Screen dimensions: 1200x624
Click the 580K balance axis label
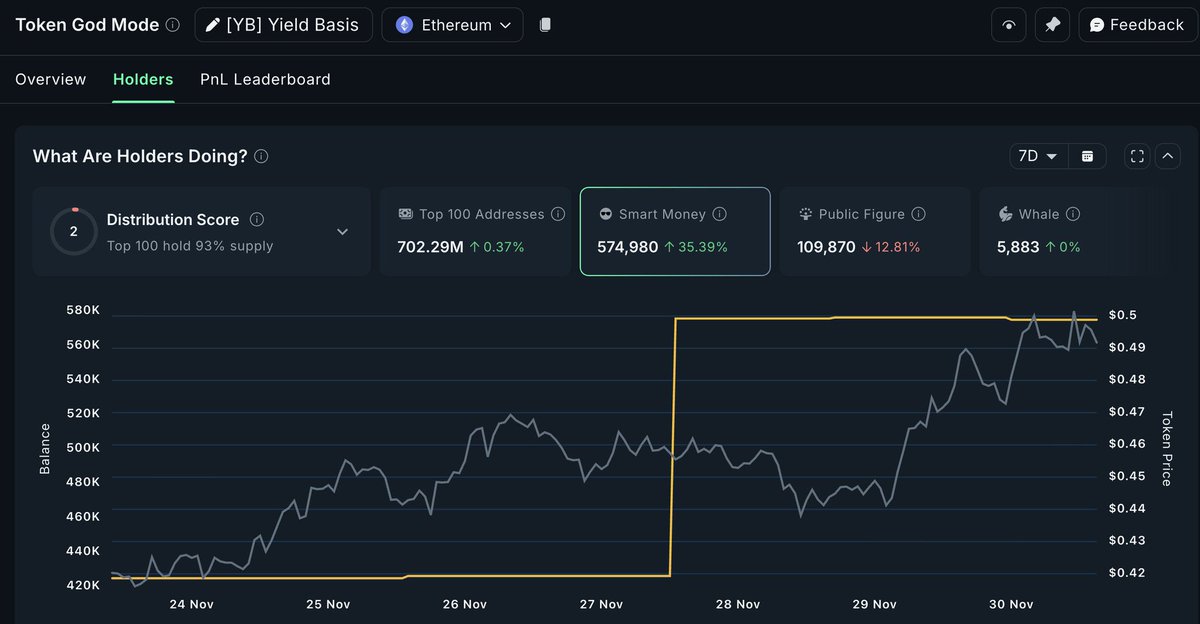pos(83,310)
